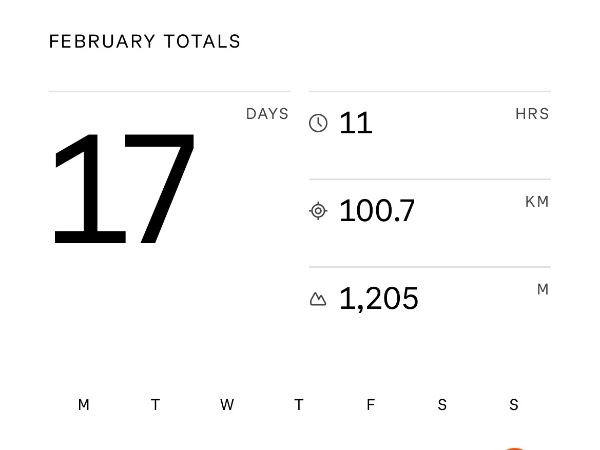600x450 pixels.
Task: Pick the Friday column header
Action: point(371,405)
